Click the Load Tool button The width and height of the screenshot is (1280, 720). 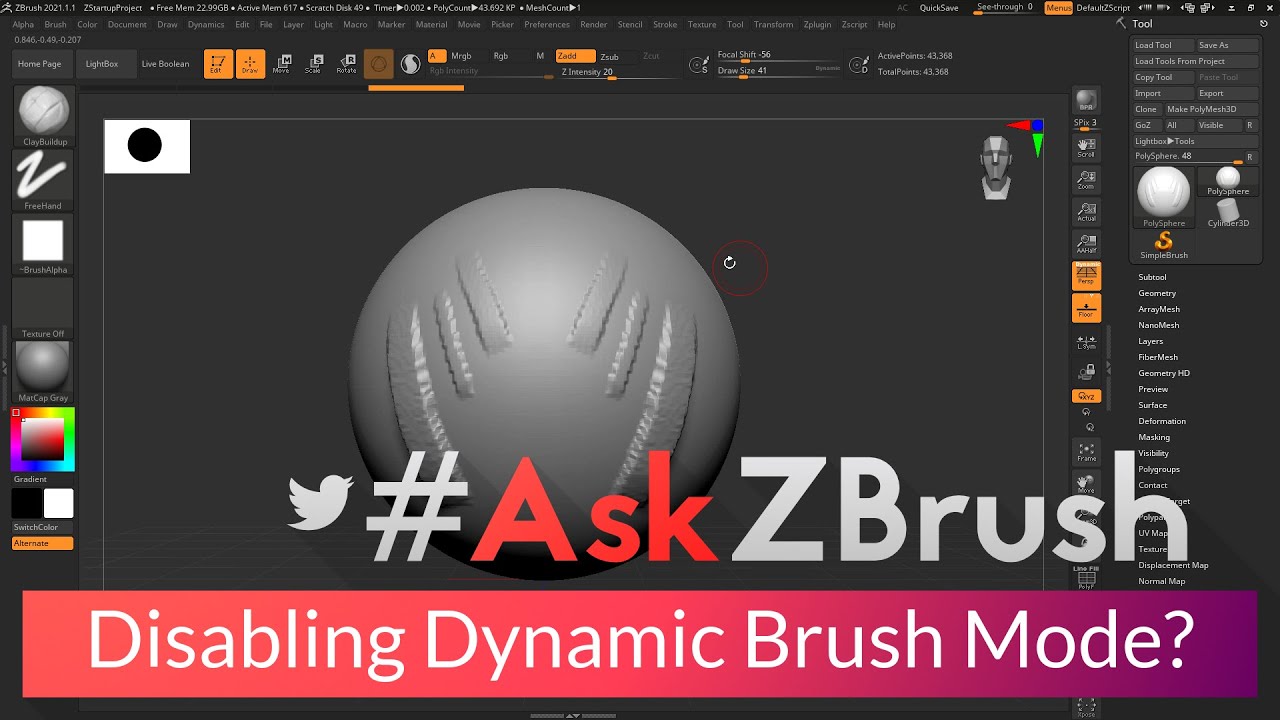coord(1163,45)
